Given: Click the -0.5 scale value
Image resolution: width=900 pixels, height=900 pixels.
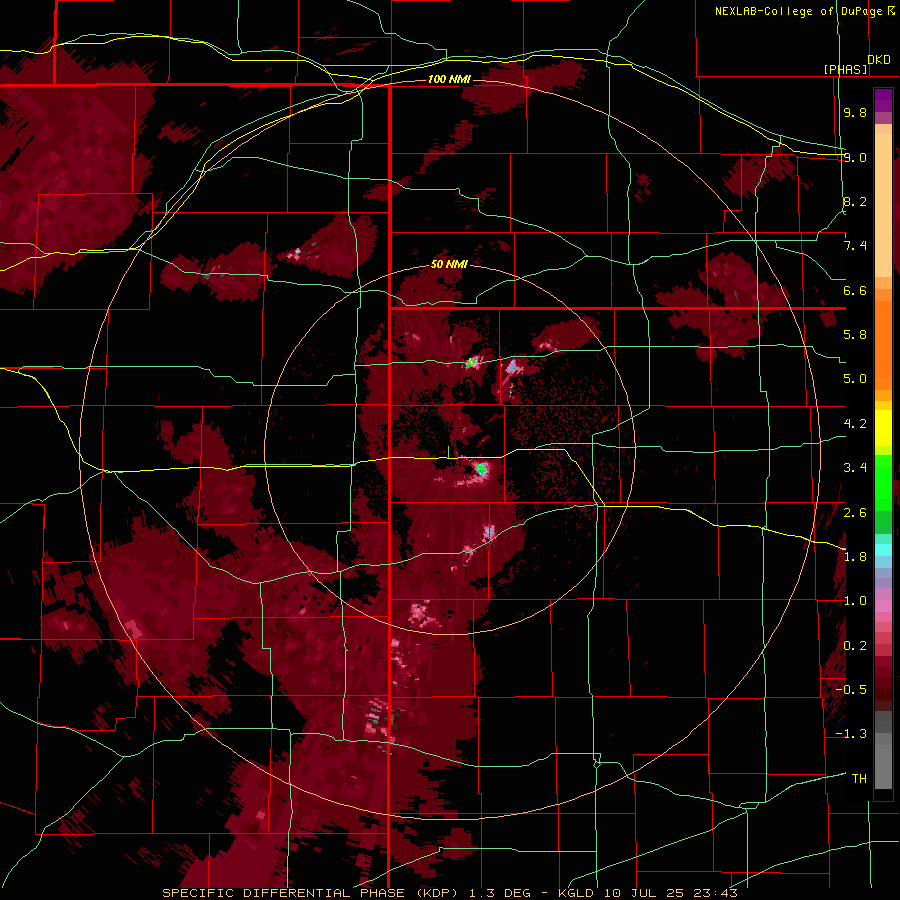Looking at the screenshot, I should coord(851,690).
